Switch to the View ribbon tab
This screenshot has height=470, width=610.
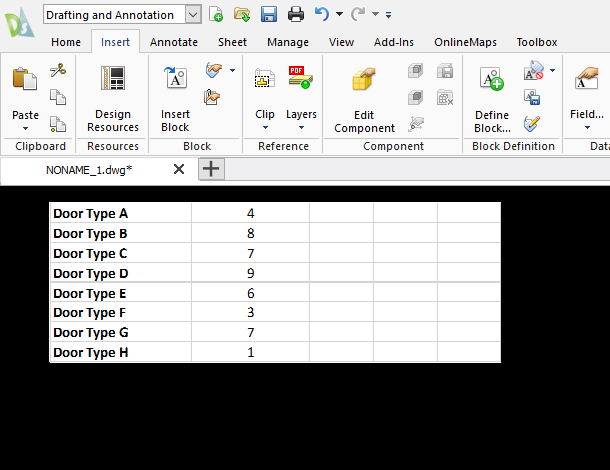pos(341,42)
